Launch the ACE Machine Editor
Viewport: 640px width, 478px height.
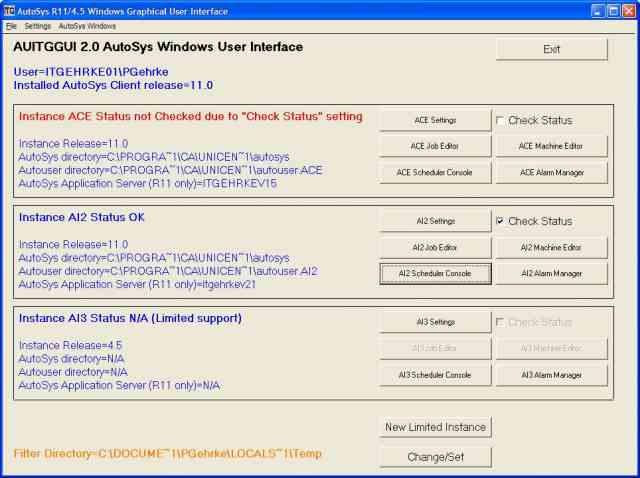(551, 146)
